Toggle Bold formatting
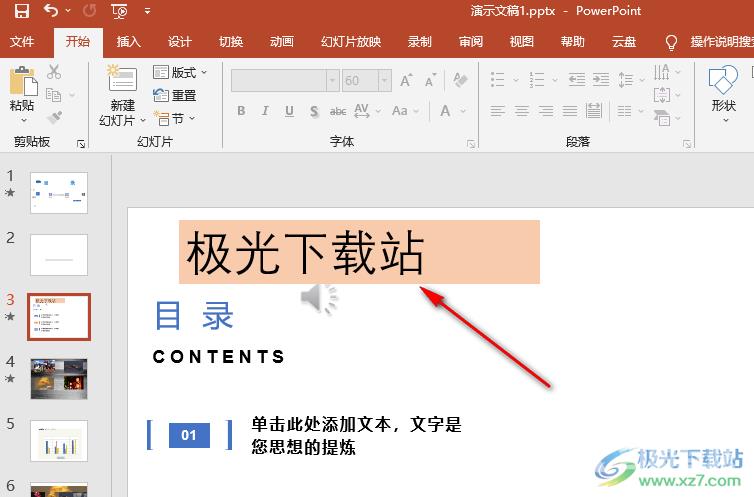The image size is (754, 497). click(241, 111)
